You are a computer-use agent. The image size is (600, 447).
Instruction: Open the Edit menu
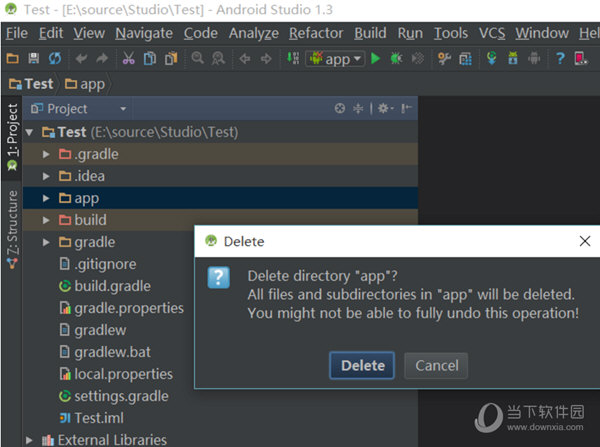click(x=51, y=33)
